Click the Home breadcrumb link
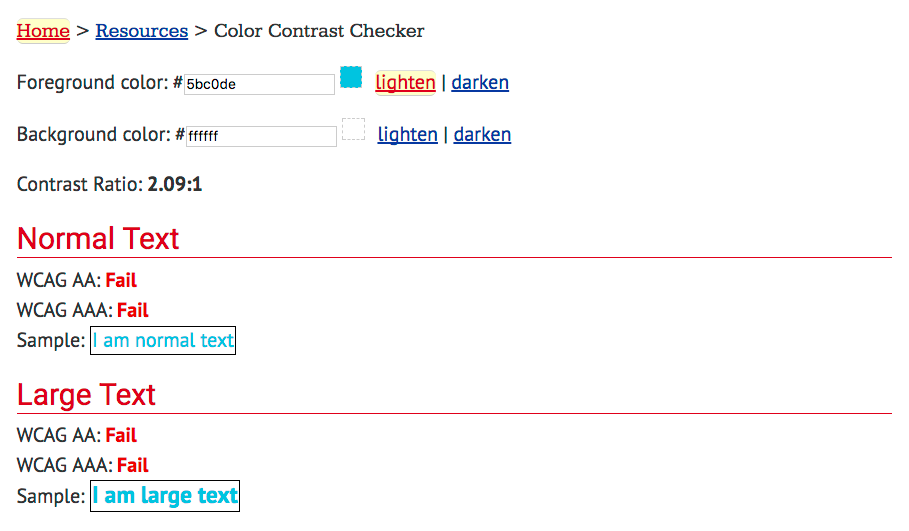909x531 pixels. coord(43,31)
